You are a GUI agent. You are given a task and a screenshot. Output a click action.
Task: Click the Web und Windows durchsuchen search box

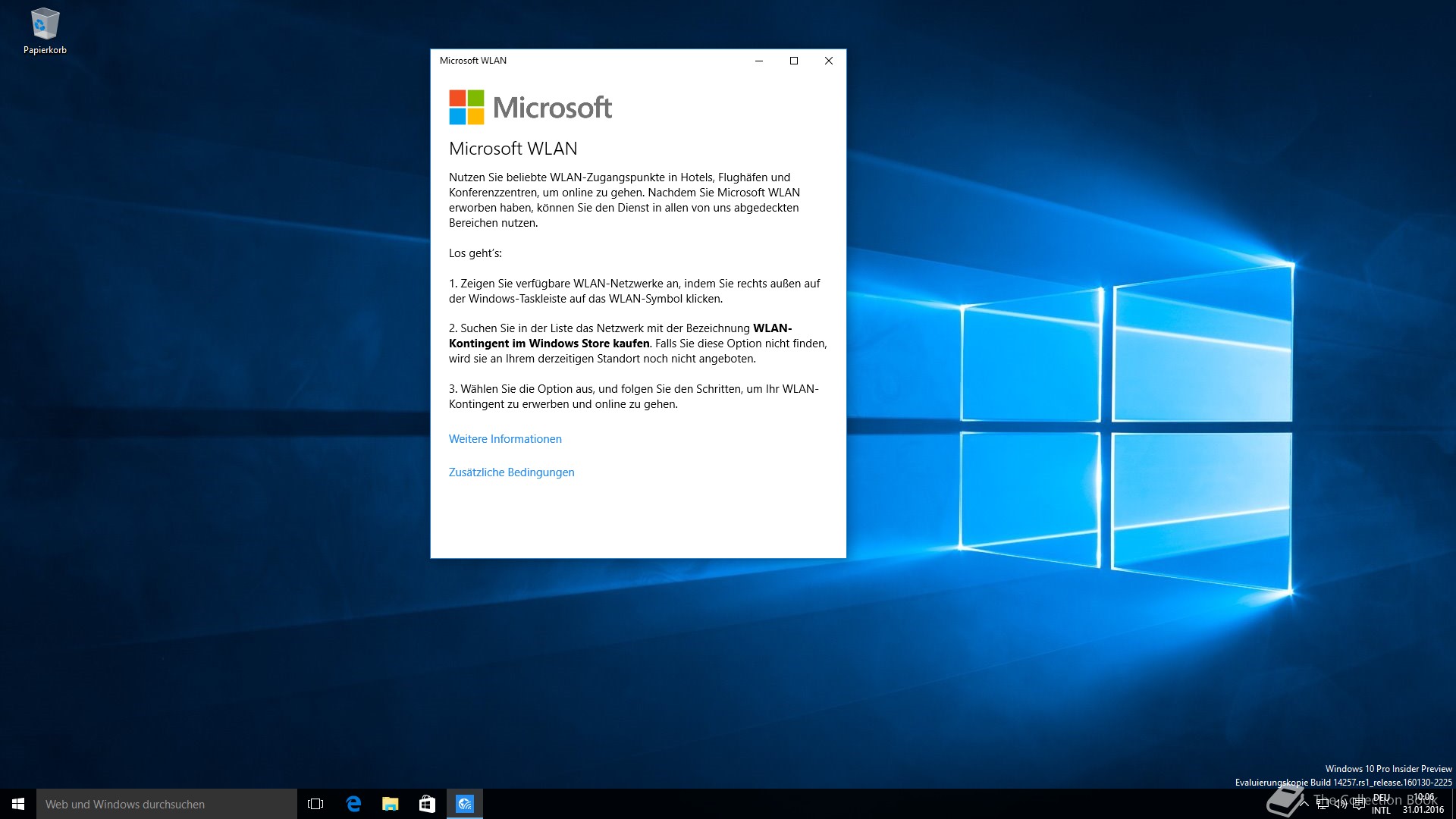tap(167, 804)
